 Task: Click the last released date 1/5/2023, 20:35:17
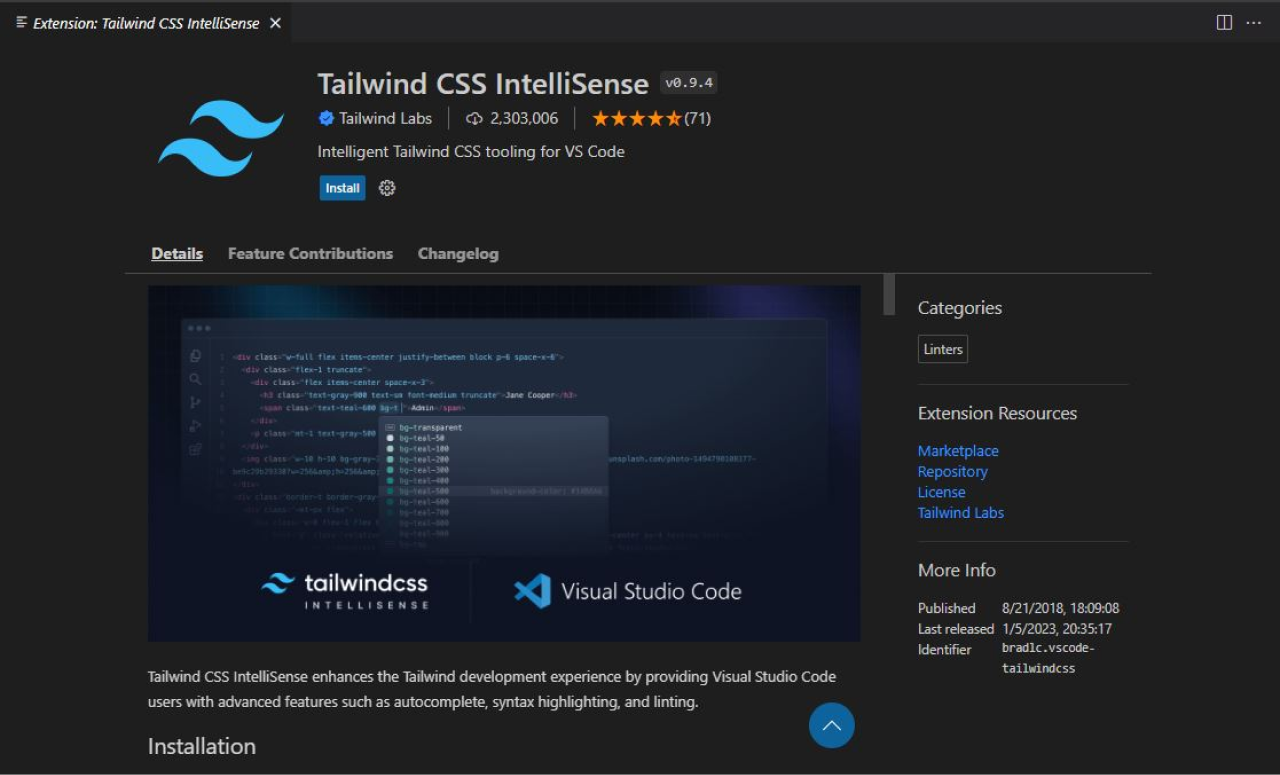[x=1056, y=629]
